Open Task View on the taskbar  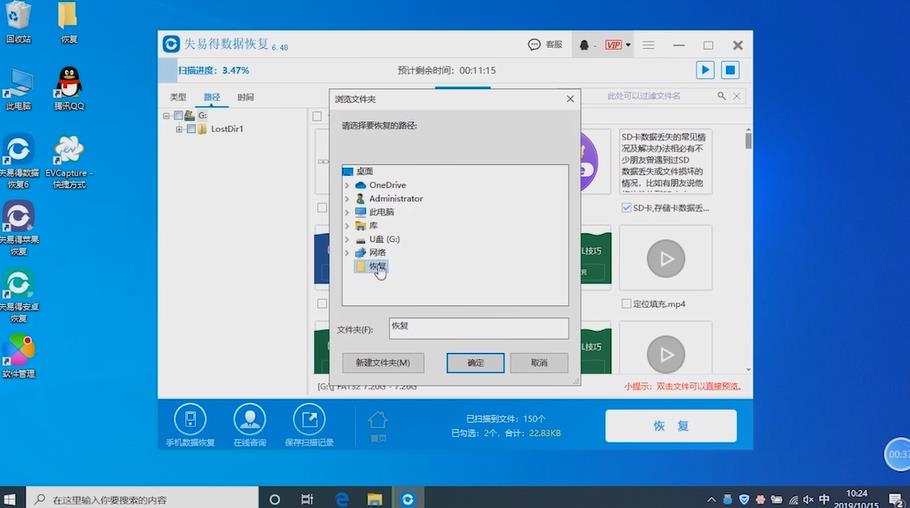(x=307, y=499)
